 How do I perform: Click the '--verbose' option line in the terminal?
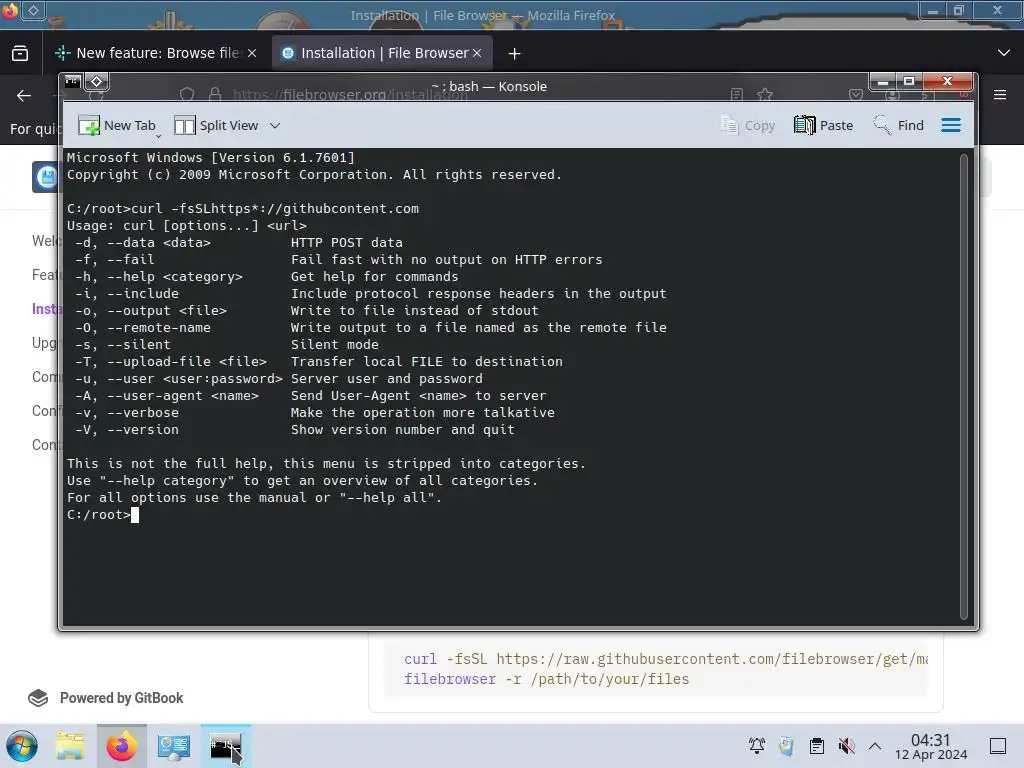(315, 413)
